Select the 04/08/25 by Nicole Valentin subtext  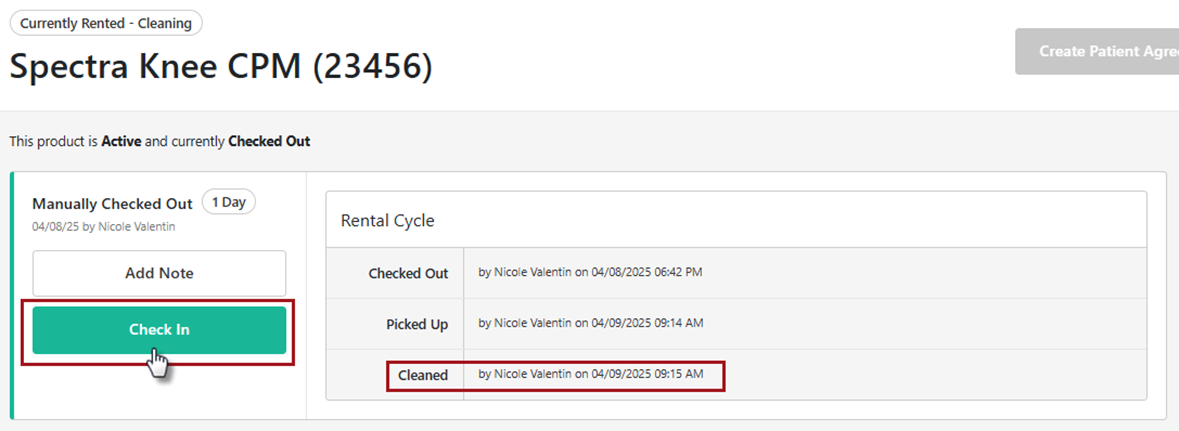click(103, 227)
